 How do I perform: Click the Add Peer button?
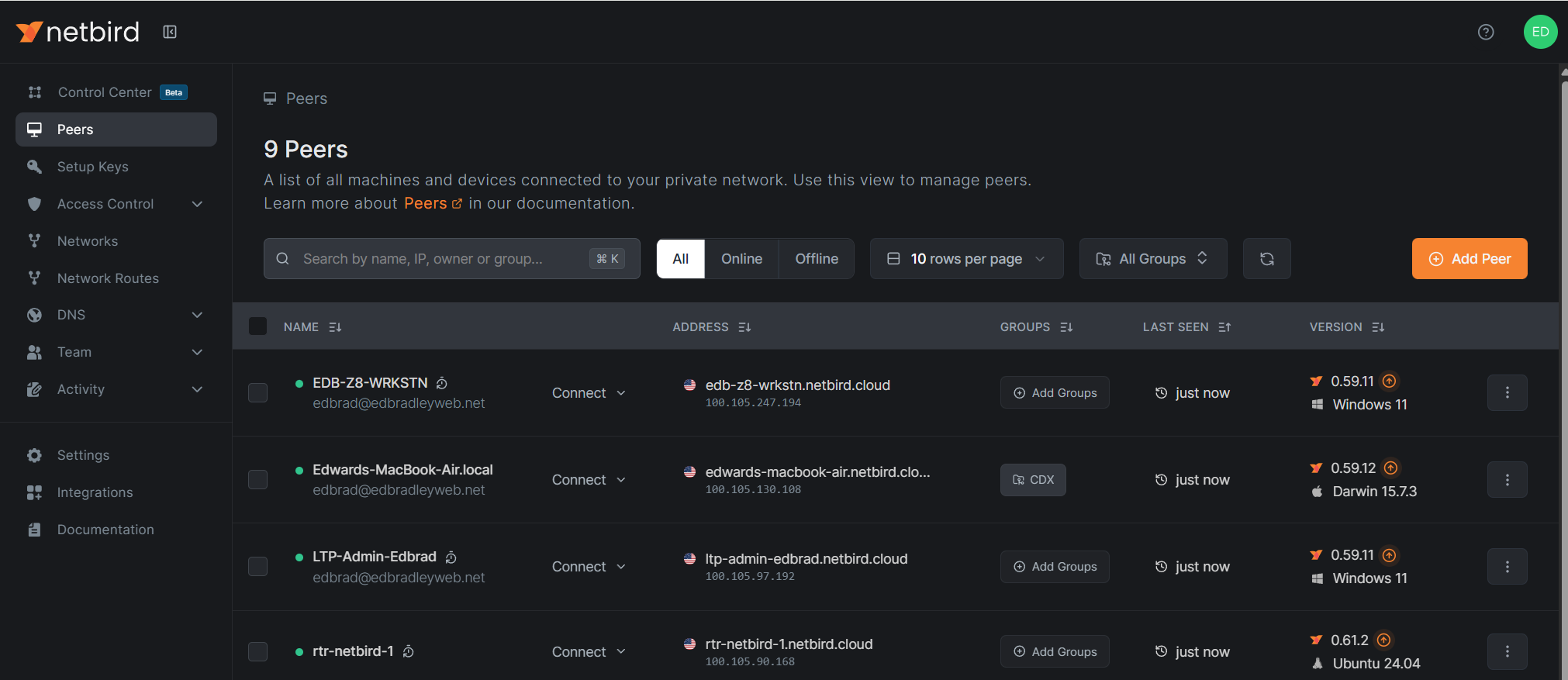tap(1469, 259)
